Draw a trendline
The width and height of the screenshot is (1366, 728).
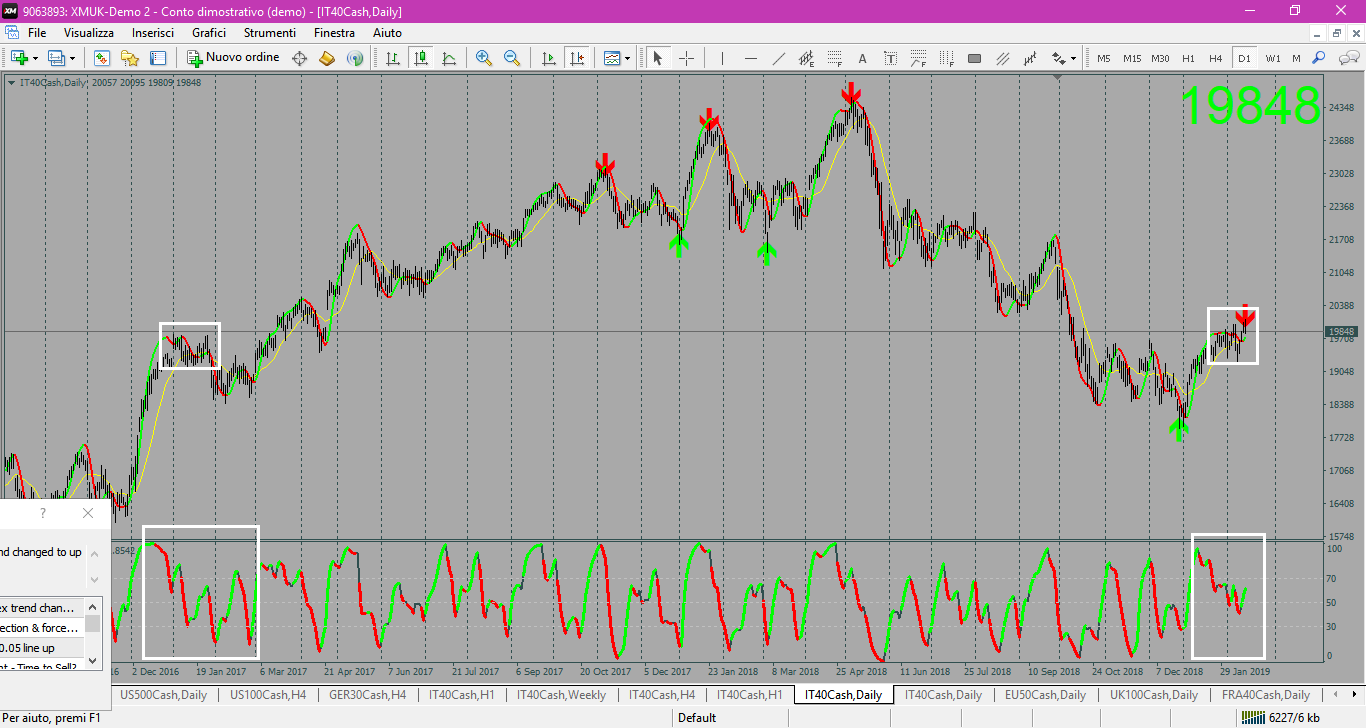(778, 58)
